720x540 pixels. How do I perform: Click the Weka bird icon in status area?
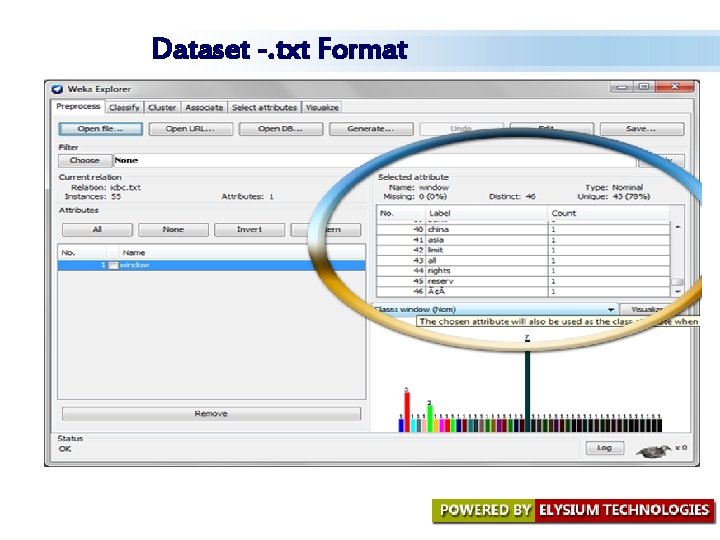(x=654, y=451)
